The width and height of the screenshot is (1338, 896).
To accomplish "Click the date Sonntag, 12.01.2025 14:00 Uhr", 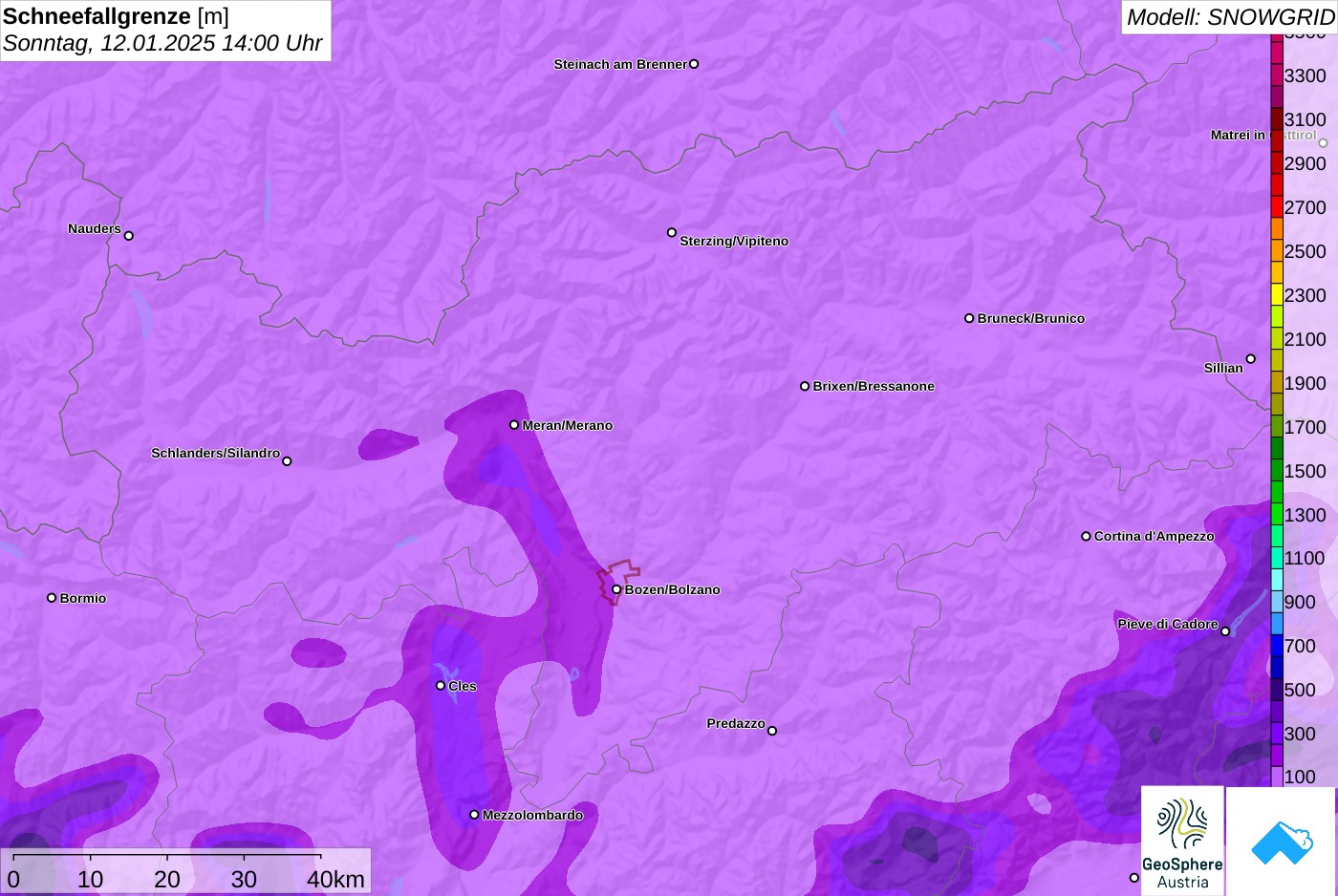I will (162, 43).
